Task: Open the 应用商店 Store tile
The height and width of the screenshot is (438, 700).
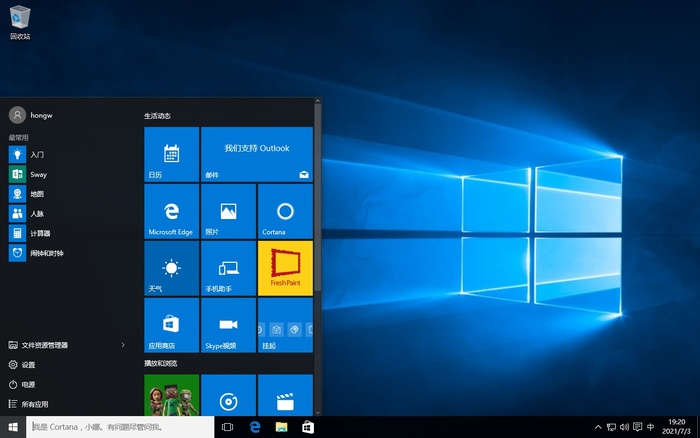Action: click(171, 325)
